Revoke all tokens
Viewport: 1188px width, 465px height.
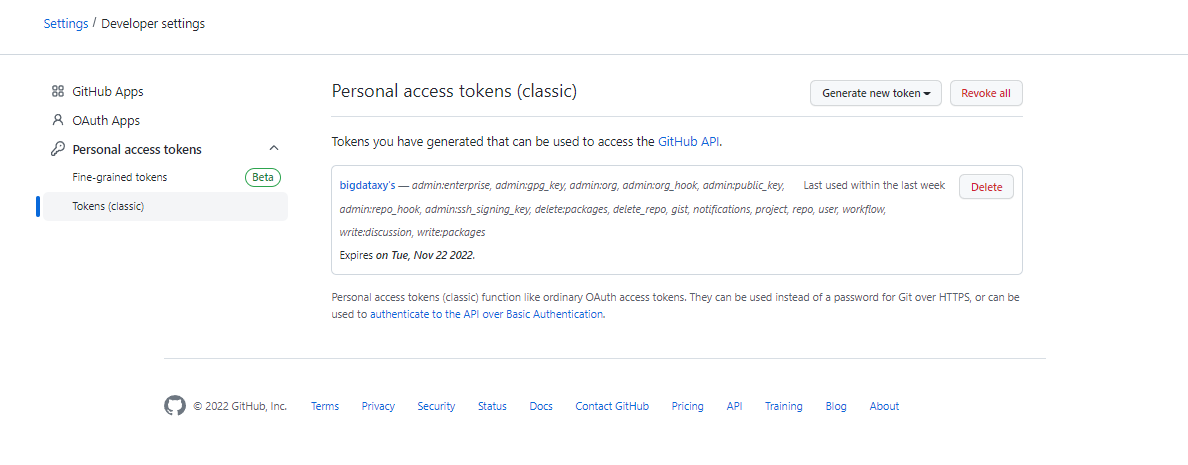coord(986,93)
